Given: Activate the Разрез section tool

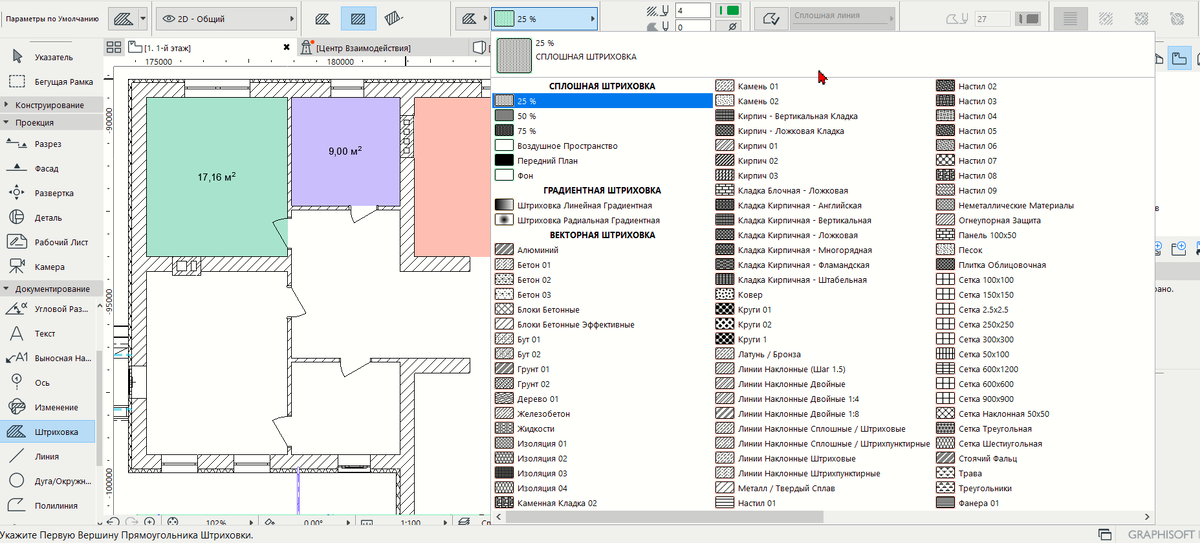Looking at the screenshot, I should click(48, 144).
